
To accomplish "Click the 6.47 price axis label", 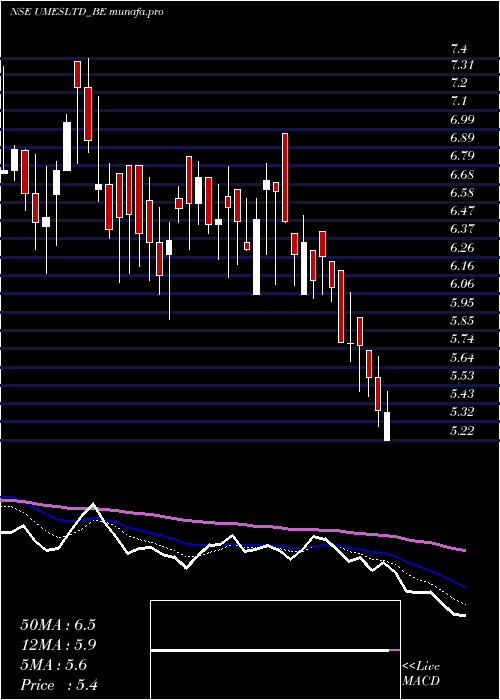I will pos(462,210).
